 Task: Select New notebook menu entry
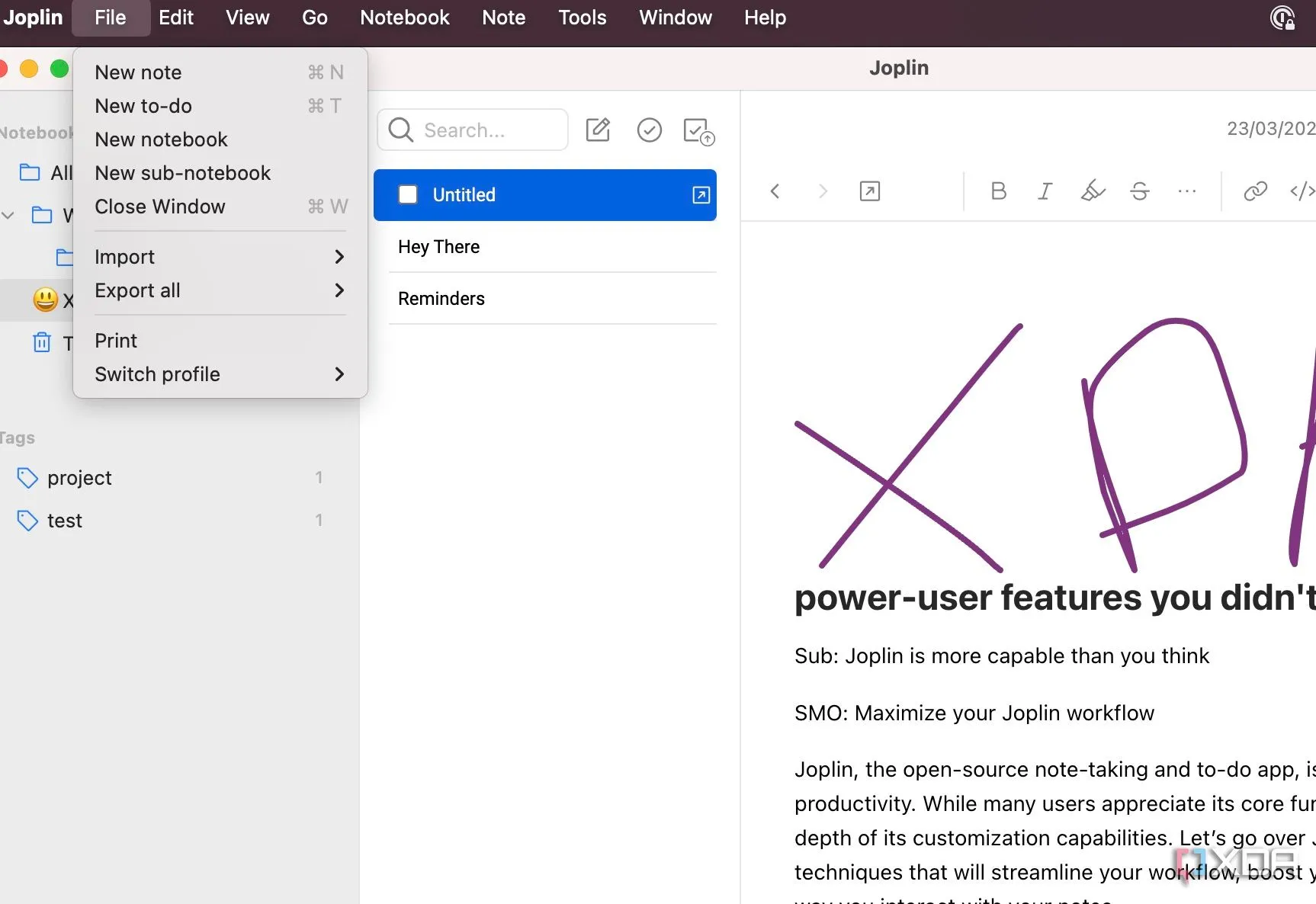click(x=220, y=139)
